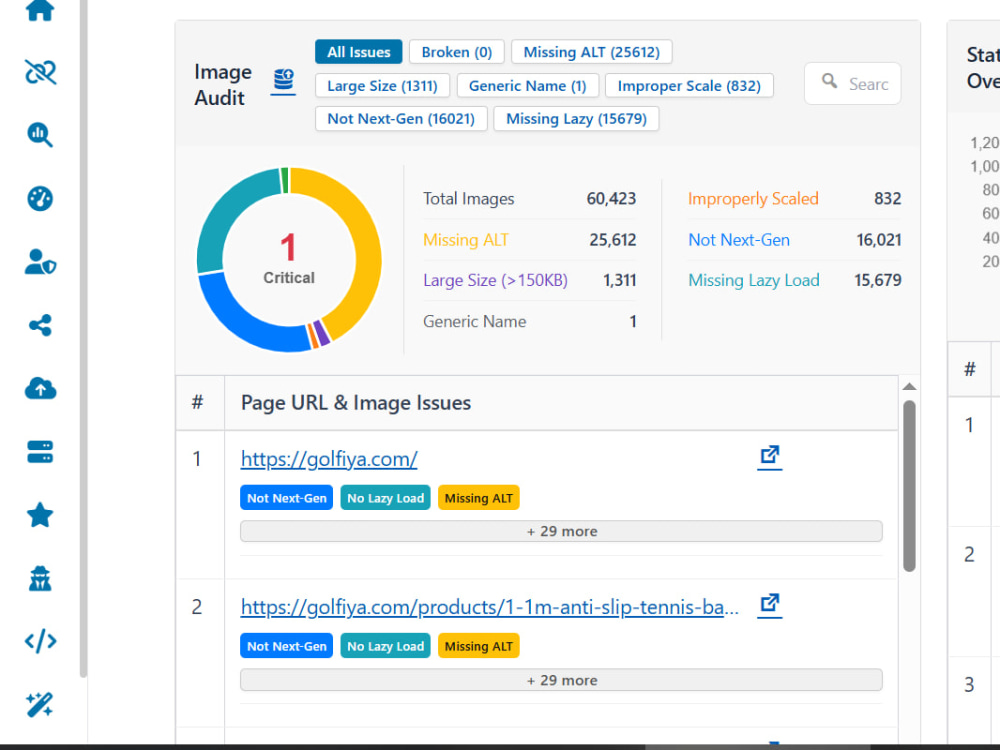
Task: Open the server stack sidebar icon
Action: (40, 452)
